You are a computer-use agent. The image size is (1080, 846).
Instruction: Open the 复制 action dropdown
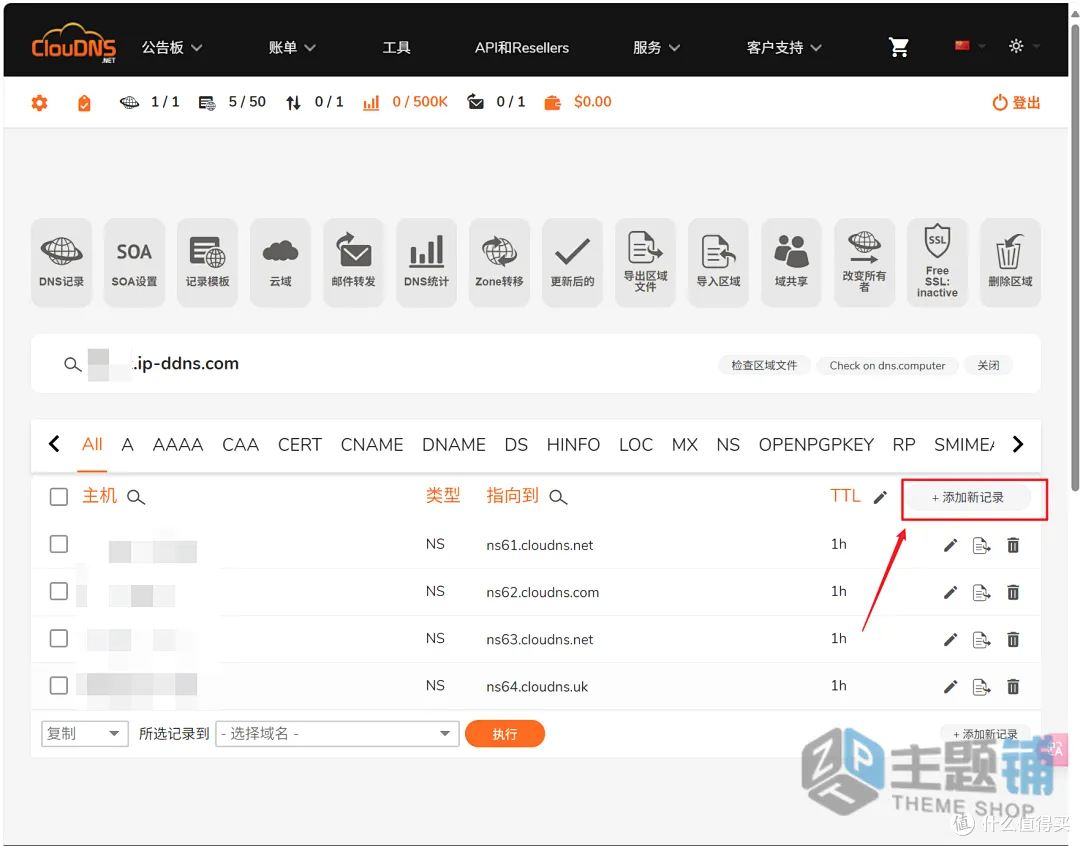tap(85, 734)
